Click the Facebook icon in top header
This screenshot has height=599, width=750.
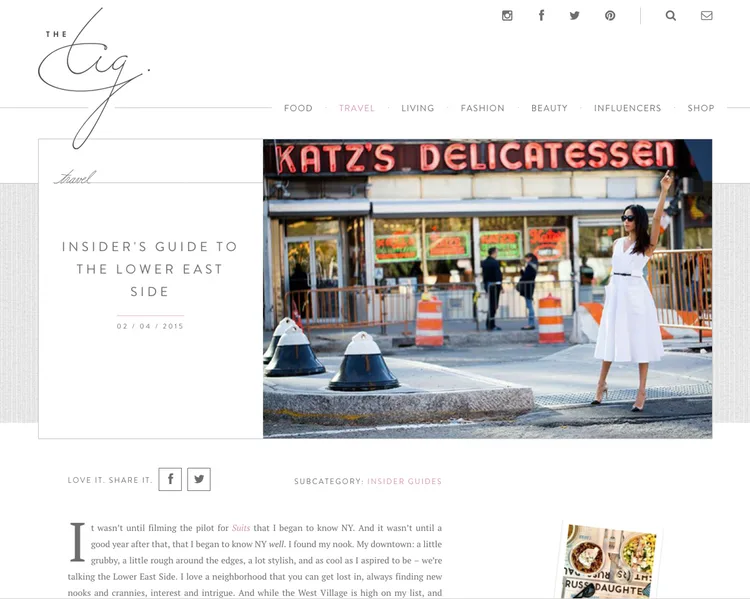(541, 15)
